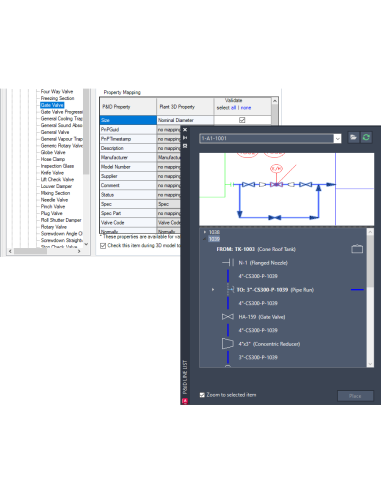Select Lift Check Valve tree entry
This screenshot has width=381, height=492.
coord(57,179)
